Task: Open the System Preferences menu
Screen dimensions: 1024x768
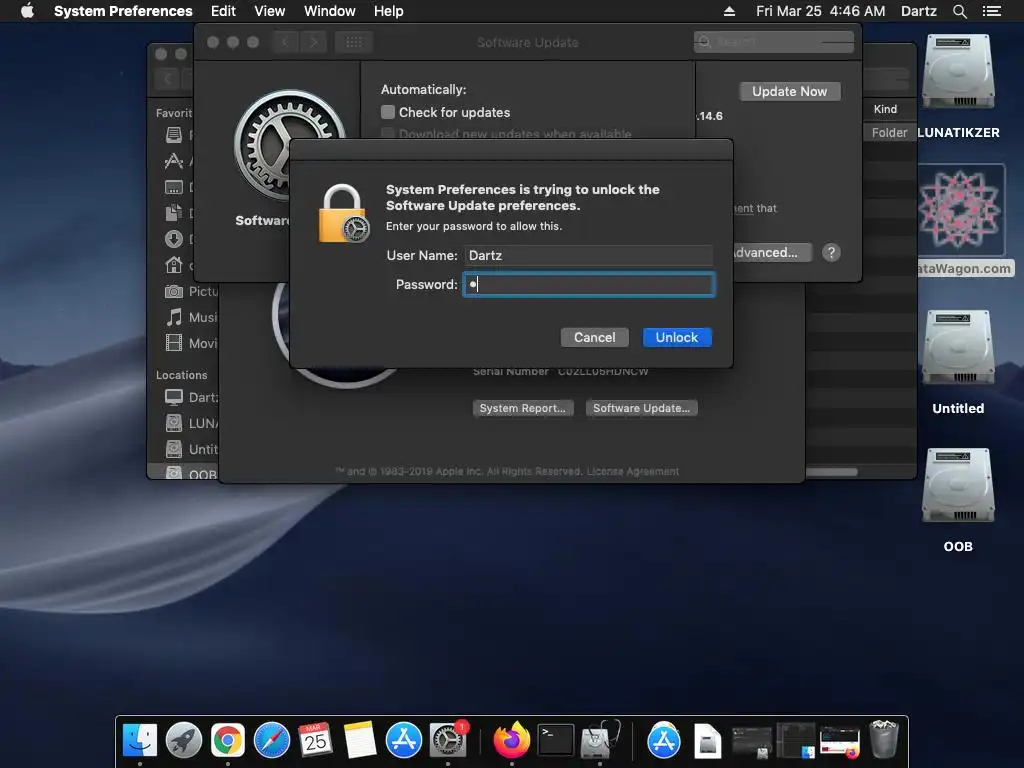Action: [123, 11]
